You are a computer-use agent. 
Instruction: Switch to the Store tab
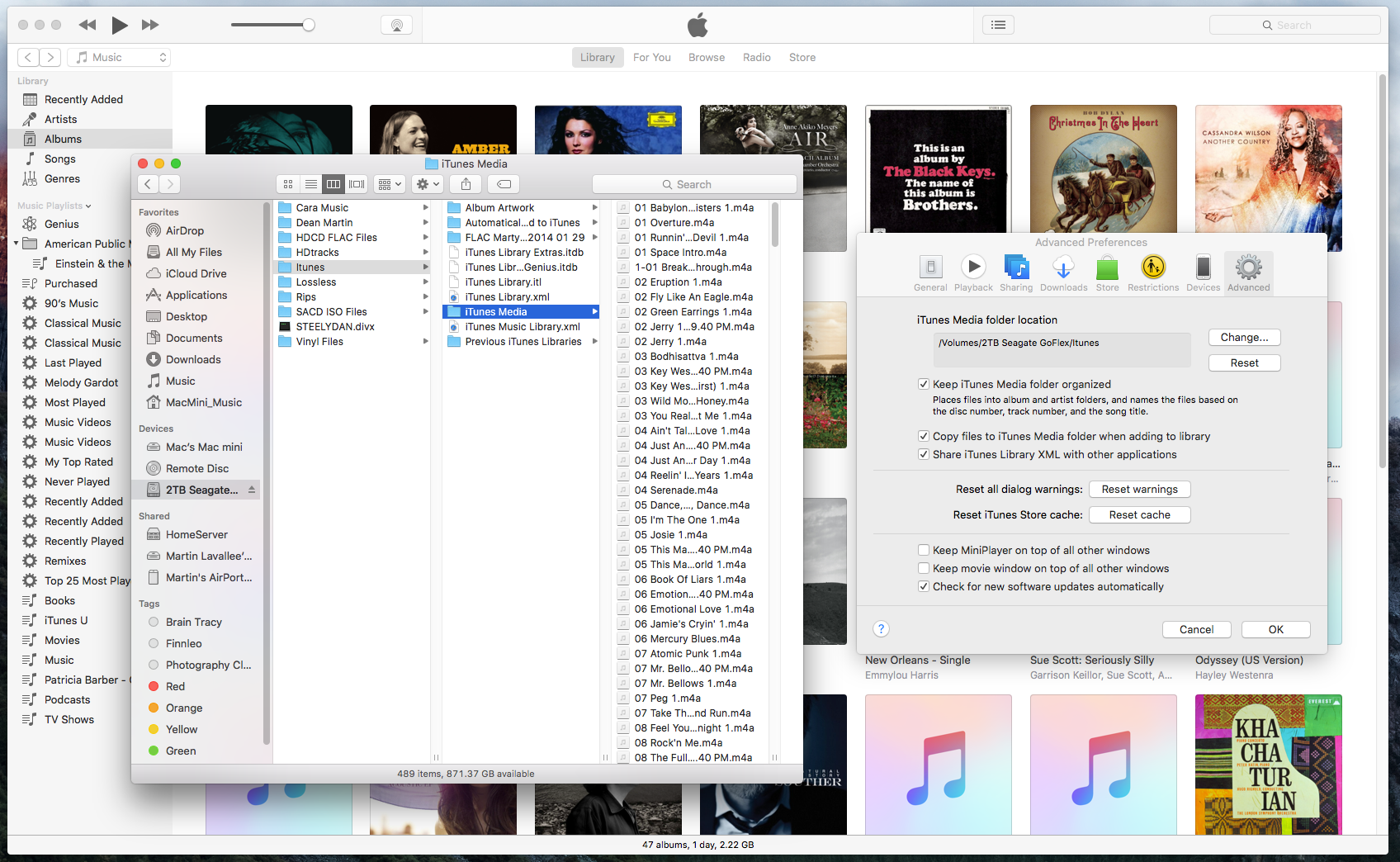click(x=802, y=57)
